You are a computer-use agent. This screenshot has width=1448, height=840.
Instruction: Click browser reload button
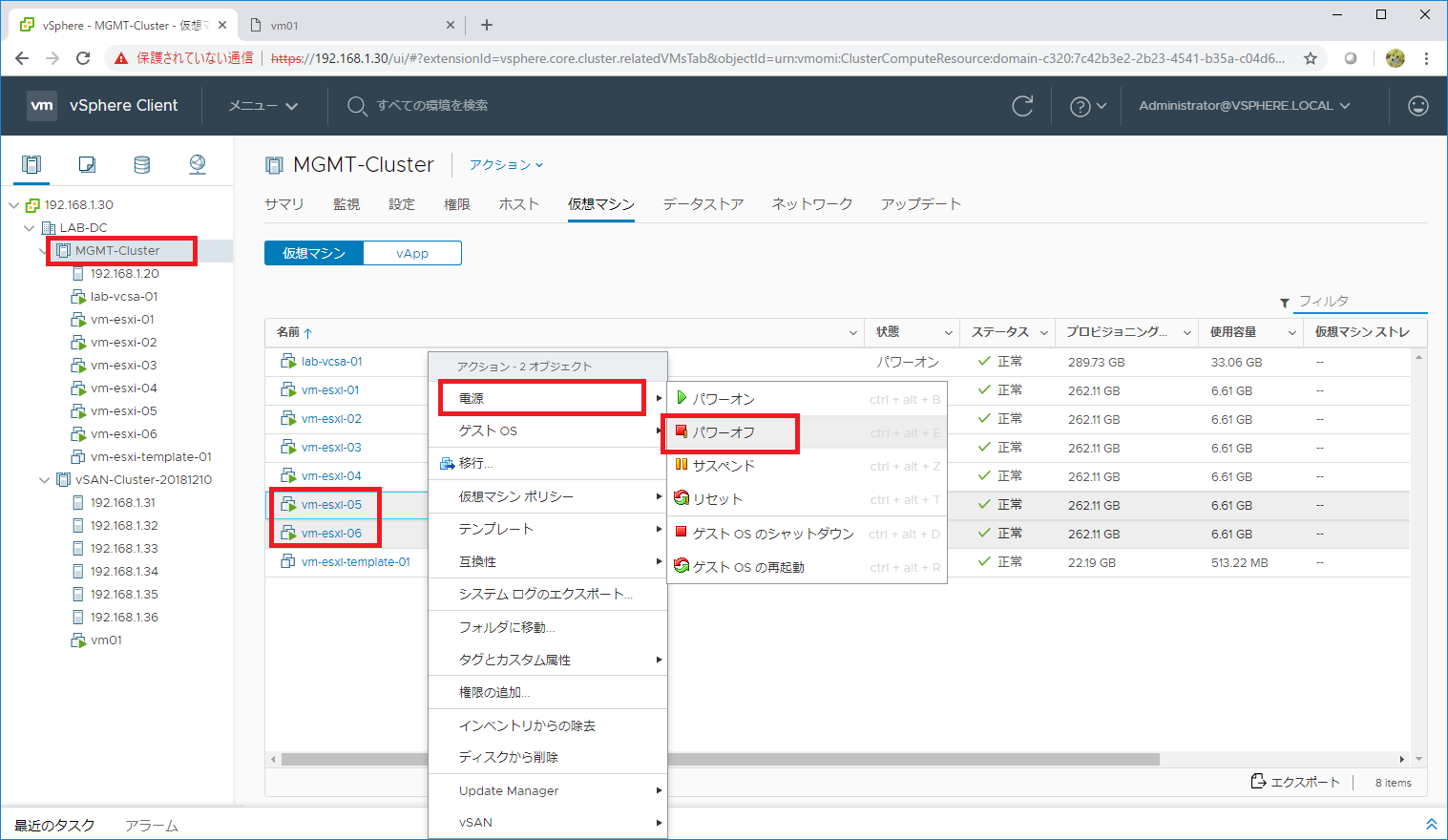tap(83, 58)
